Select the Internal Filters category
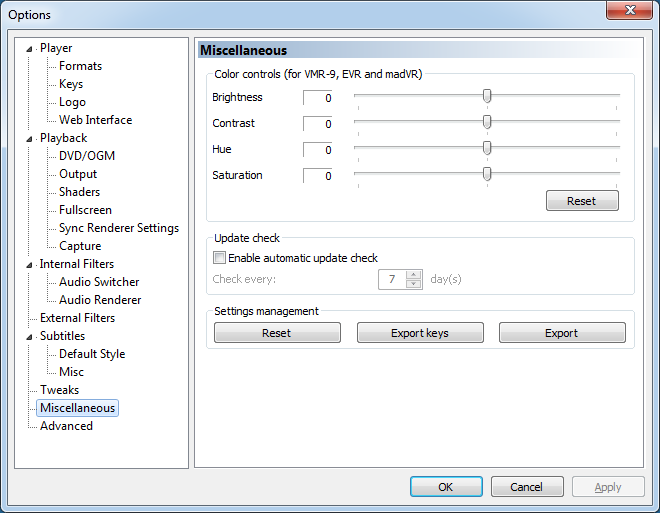The height and width of the screenshot is (513, 660). (x=77, y=264)
